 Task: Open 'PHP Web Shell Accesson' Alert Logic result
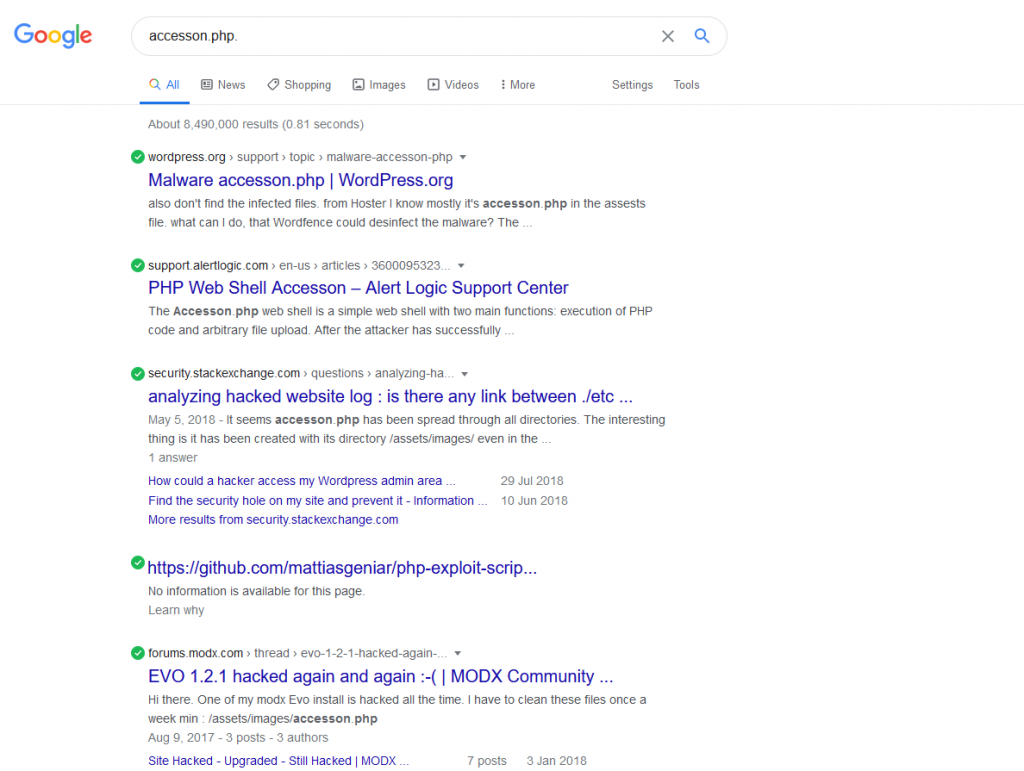click(358, 288)
